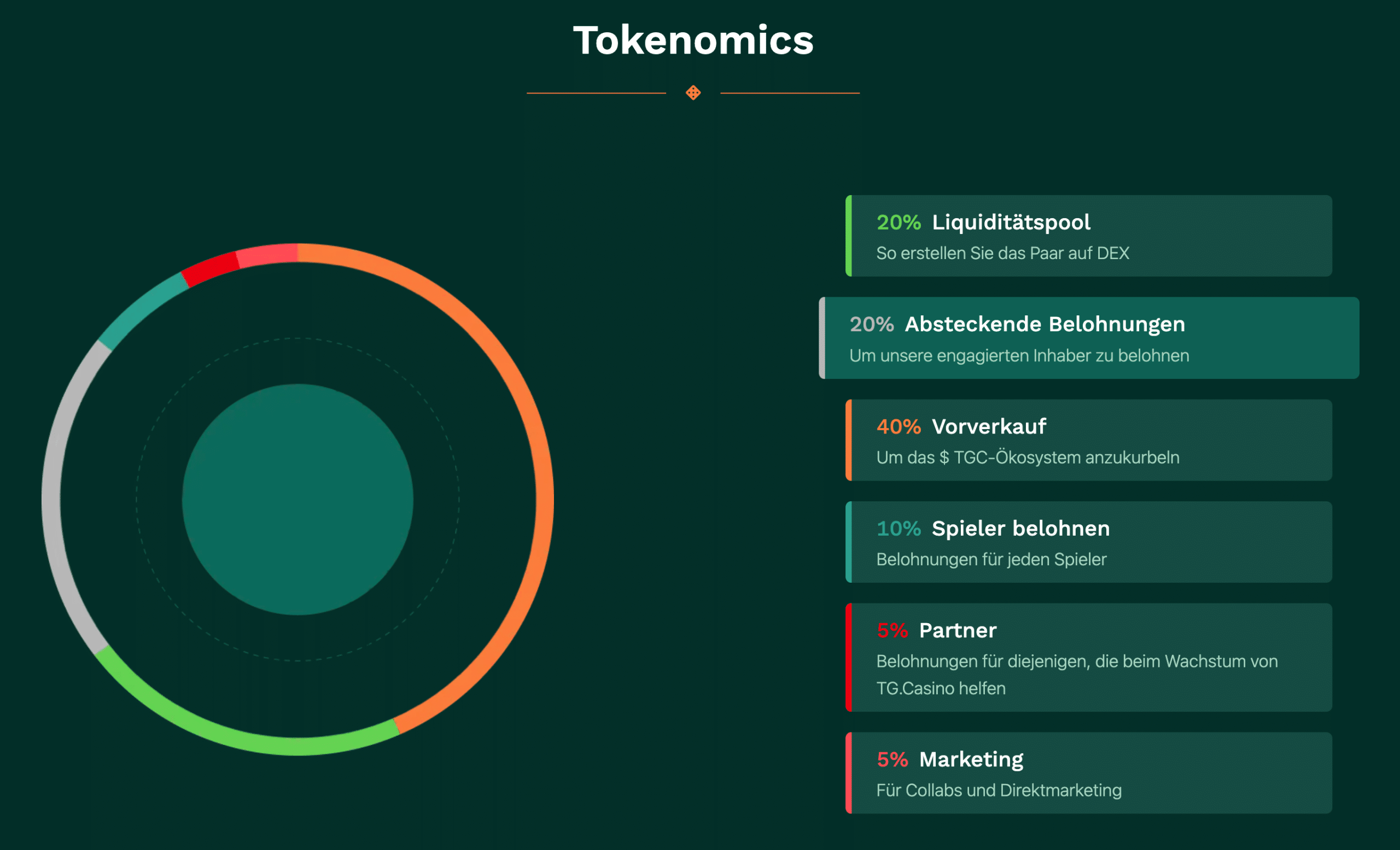Click text 'Für Collabs und Direktmarketing'
1400x850 pixels.
coord(999,790)
